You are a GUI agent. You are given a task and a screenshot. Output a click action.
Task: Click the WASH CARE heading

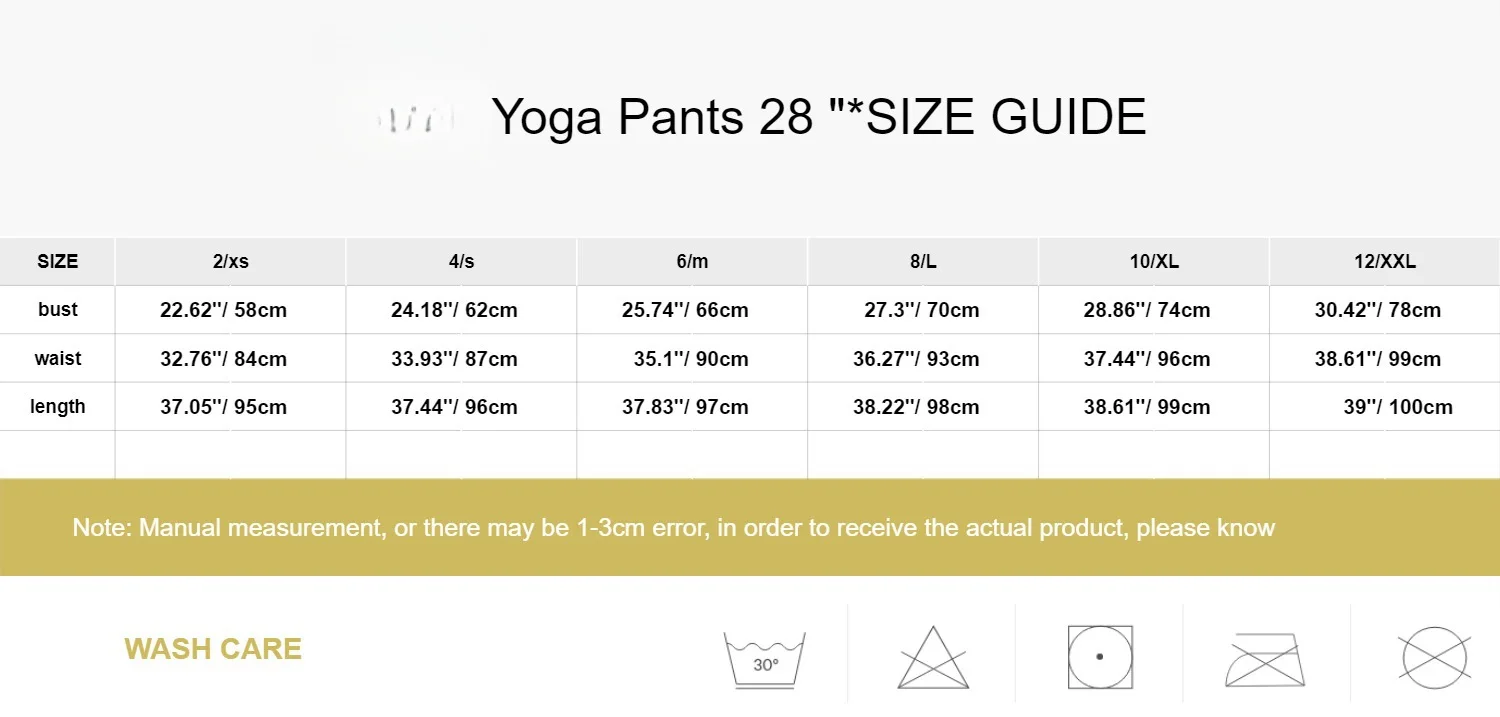(x=213, y=649)
